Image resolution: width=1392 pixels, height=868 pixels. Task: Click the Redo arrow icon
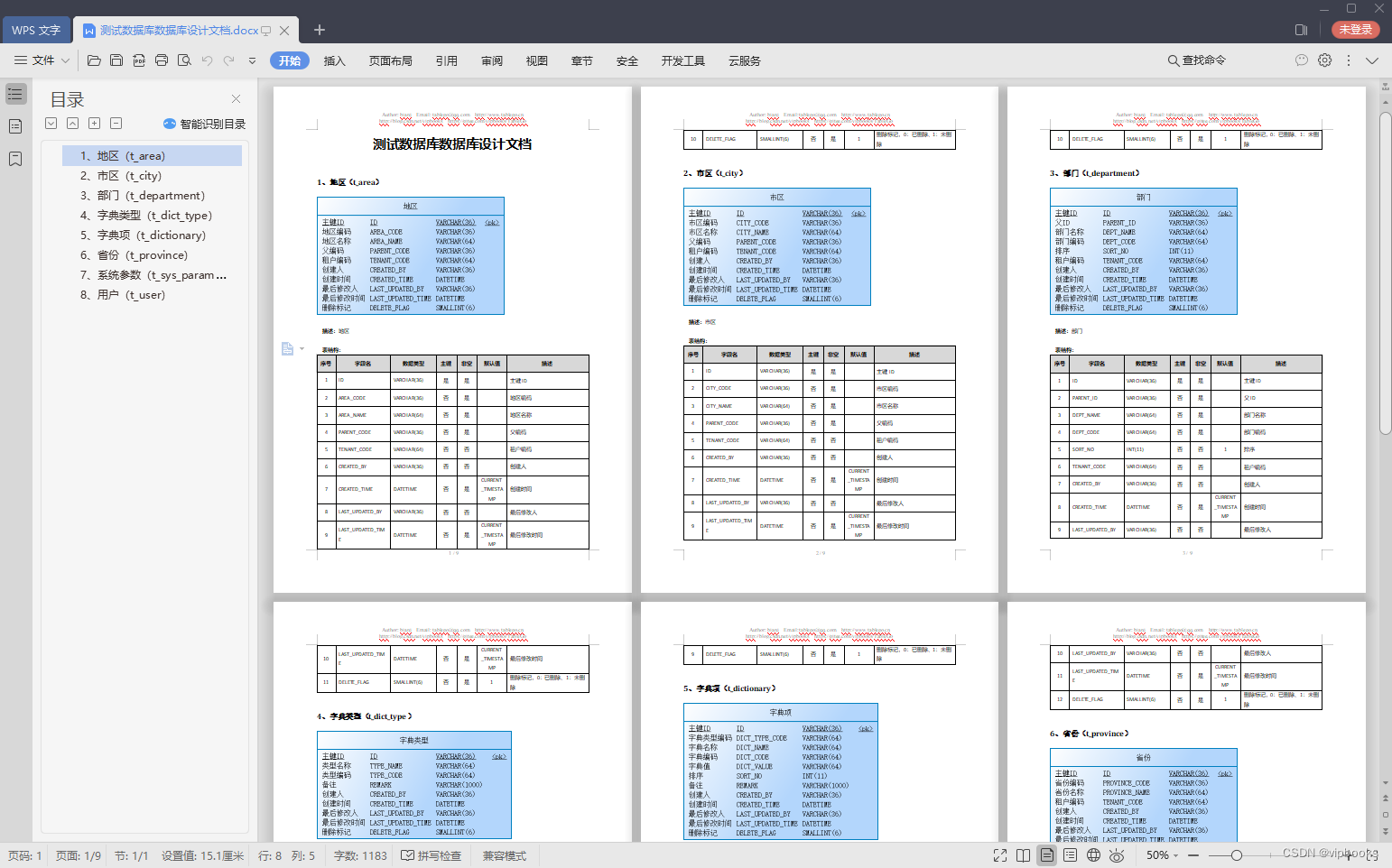pyautogui.click(x=228, y=60)
